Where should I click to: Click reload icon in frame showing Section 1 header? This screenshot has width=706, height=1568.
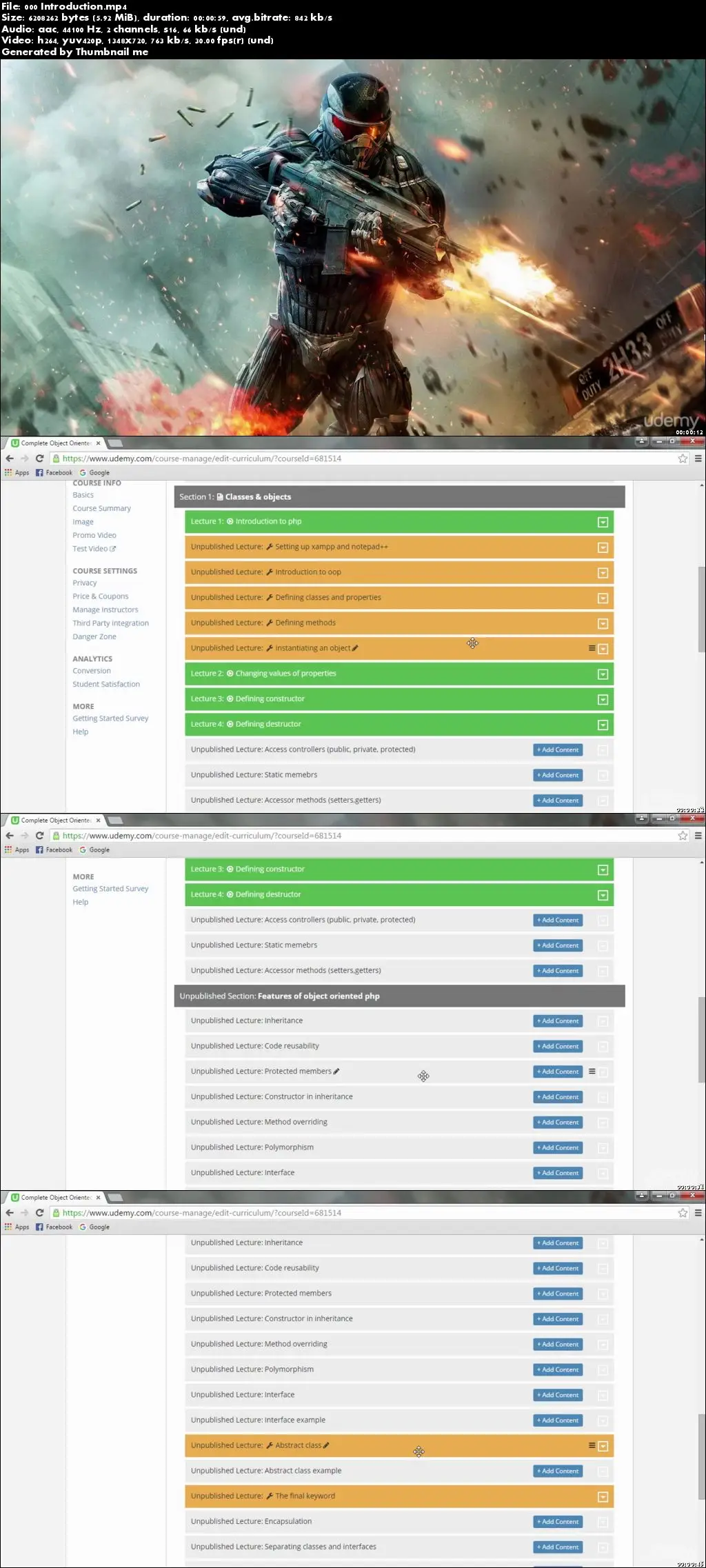[x=39, y=459]
